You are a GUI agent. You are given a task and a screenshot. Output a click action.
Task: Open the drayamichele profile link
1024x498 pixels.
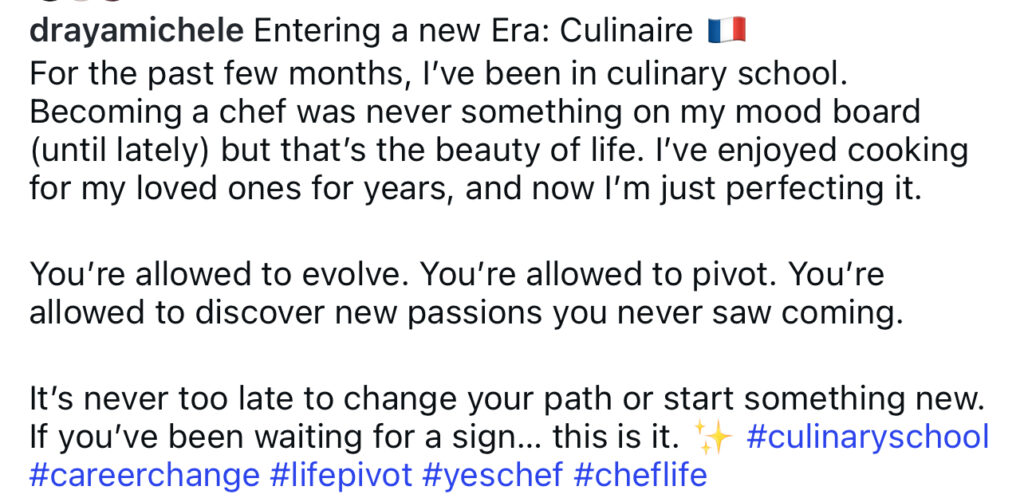point(137,31)
